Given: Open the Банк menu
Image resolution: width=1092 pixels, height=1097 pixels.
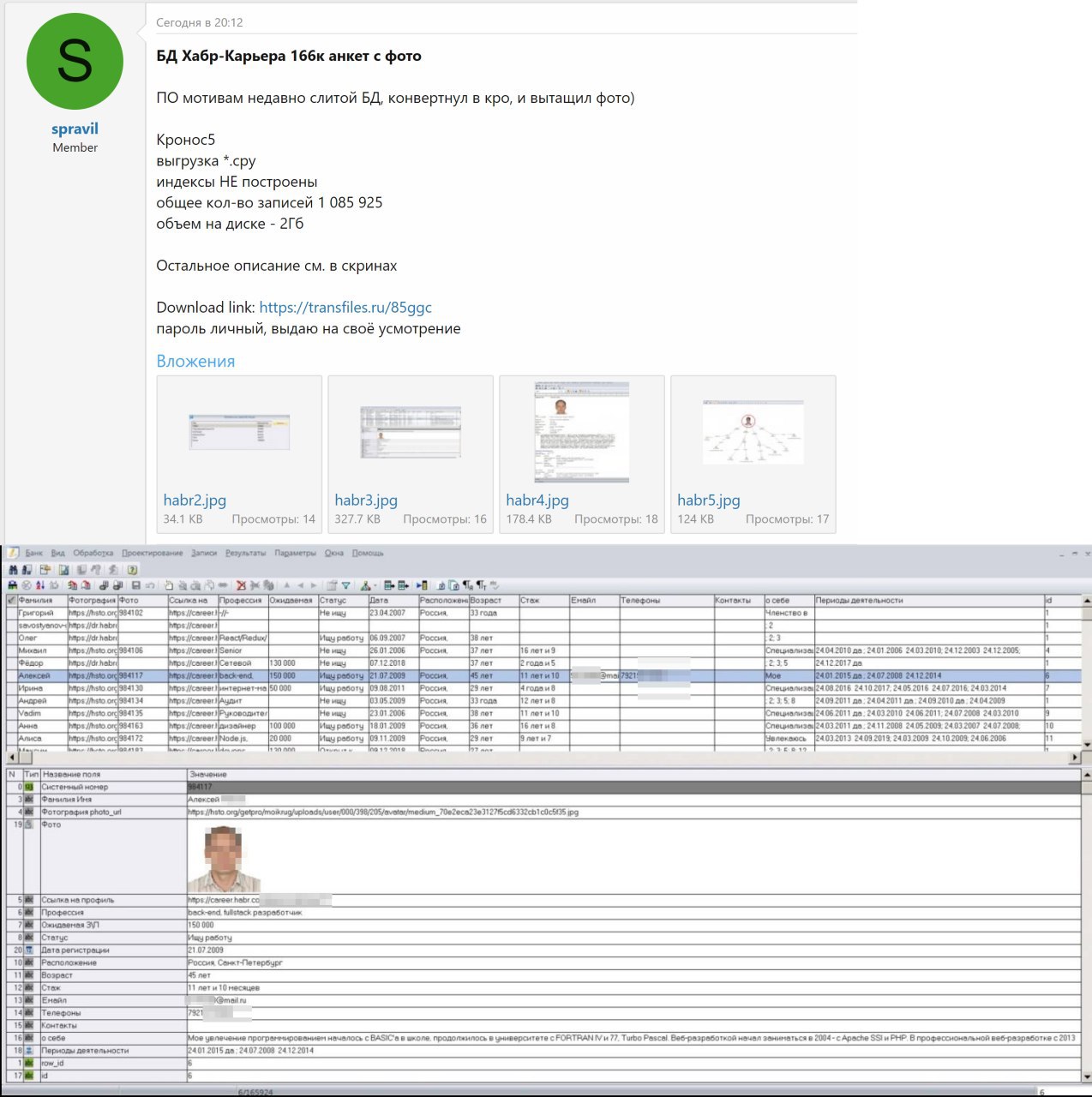Looking at the screenshot, I should tap(34, 553).
